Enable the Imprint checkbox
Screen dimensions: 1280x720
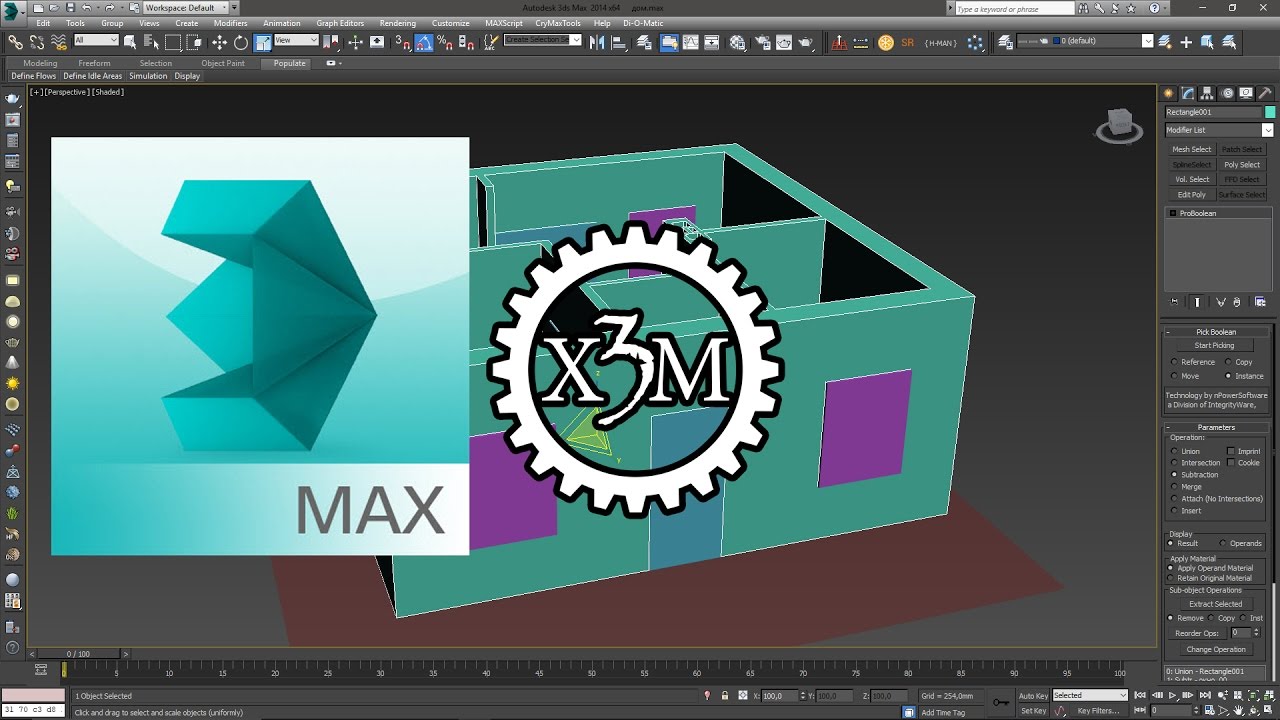point(1231,451)
